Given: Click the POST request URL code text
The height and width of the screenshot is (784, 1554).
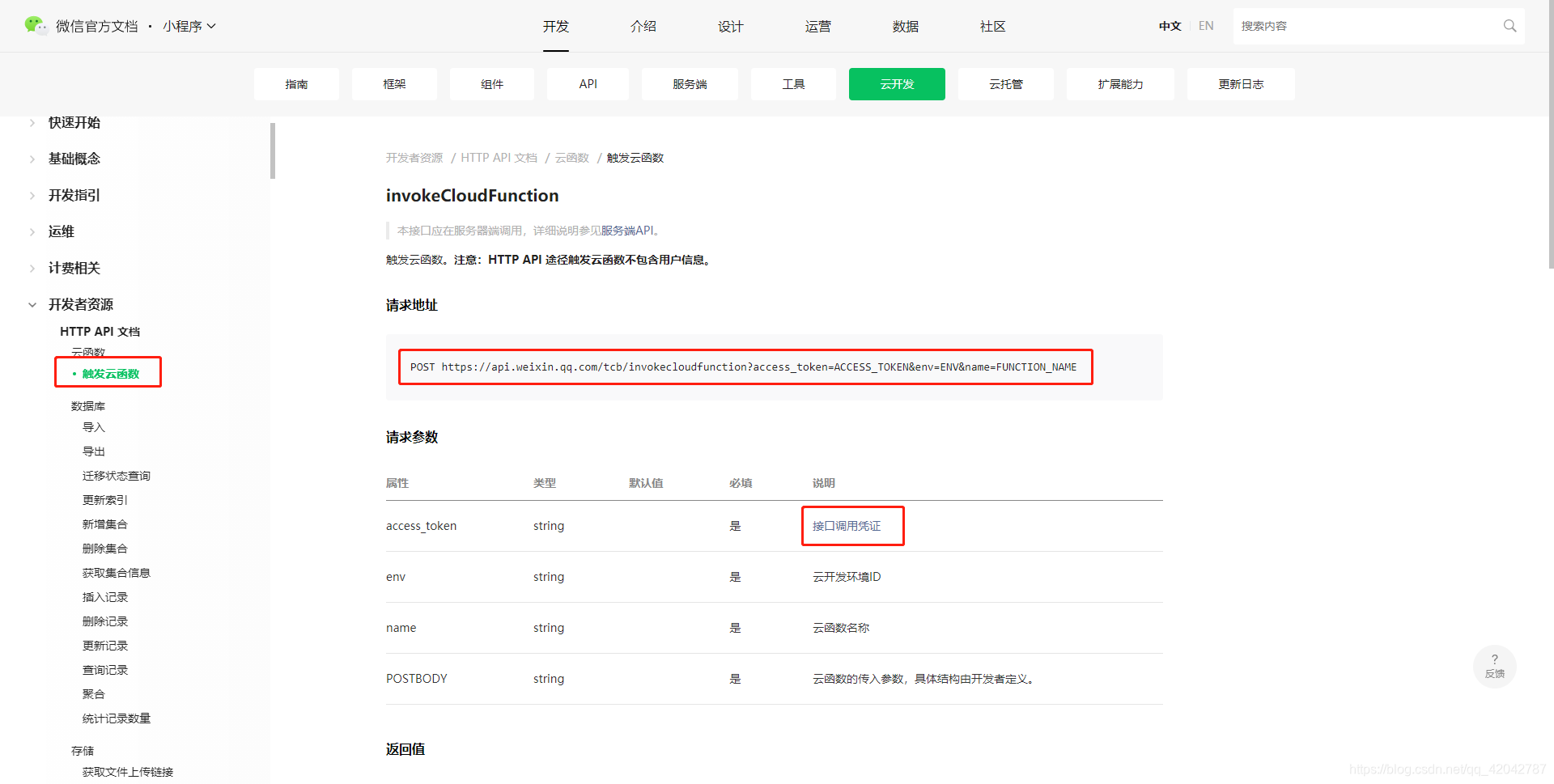Looking at the screenshot, I should tap(743, 367).
